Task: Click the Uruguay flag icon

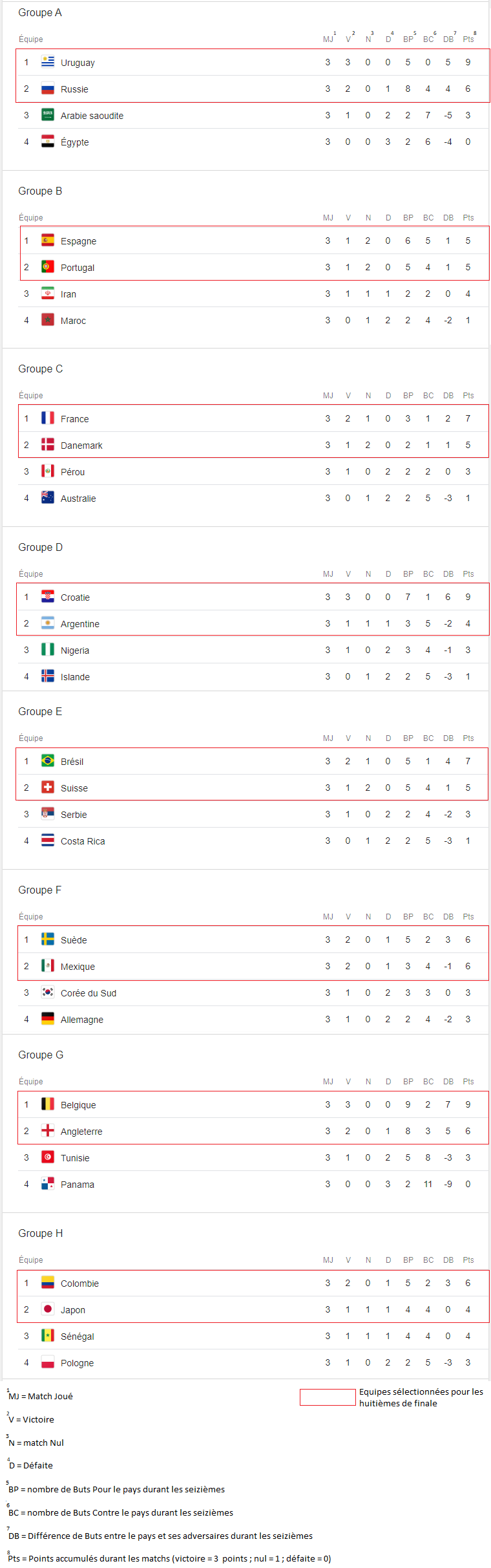Action: (x=48, y=62)
